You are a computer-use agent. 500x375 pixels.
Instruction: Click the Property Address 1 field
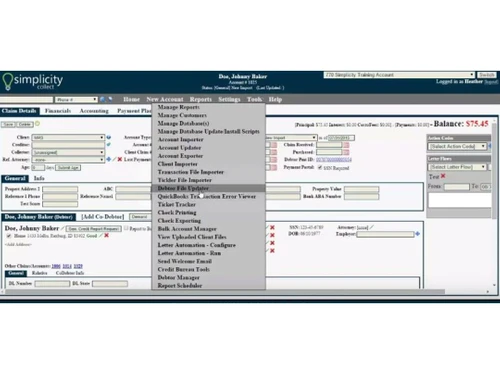coord(60,189)
